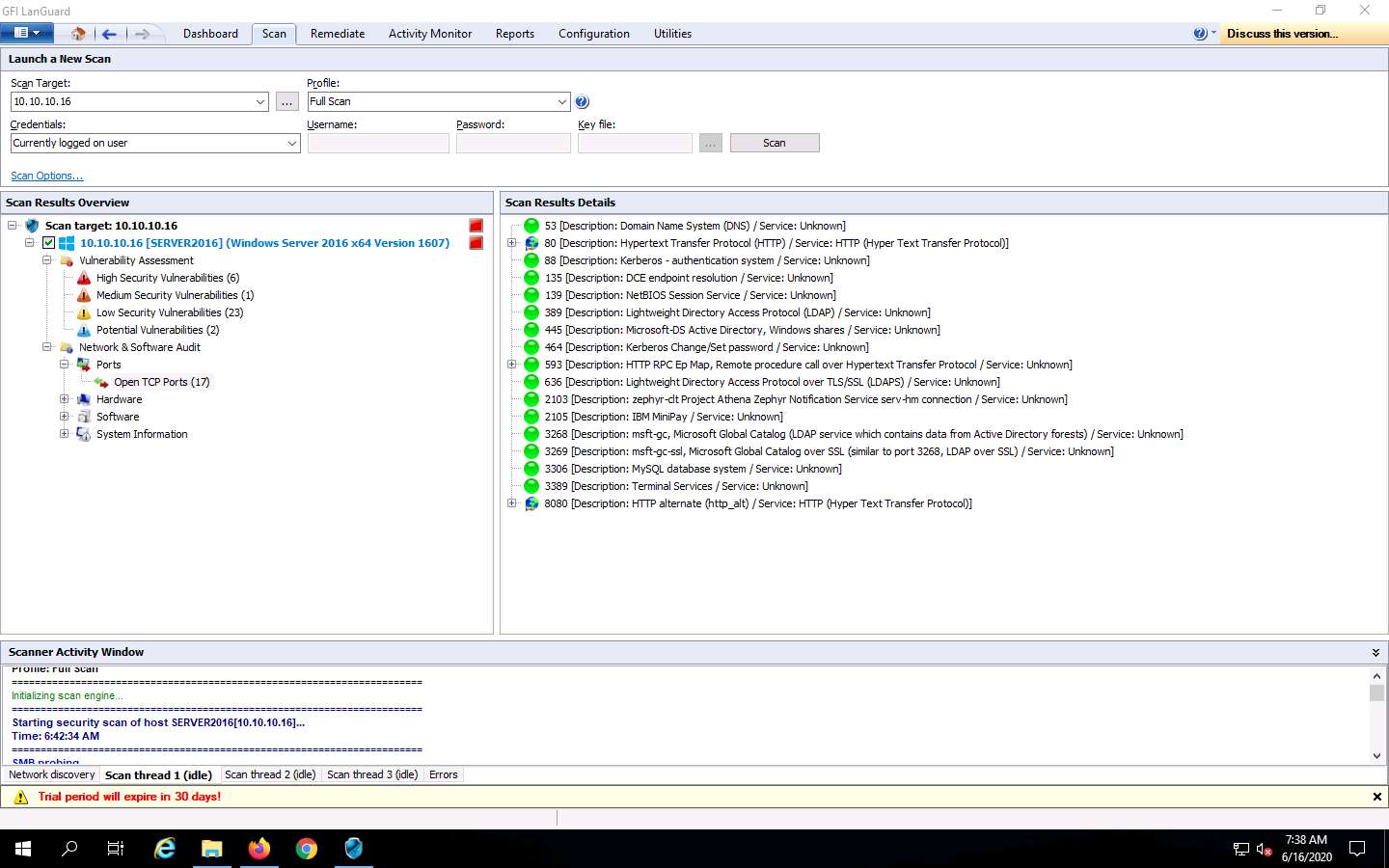Viewport: 1389px width, 868px height.
Task: Open the Scan Target dropdown
Action: [x=260, y=102]
